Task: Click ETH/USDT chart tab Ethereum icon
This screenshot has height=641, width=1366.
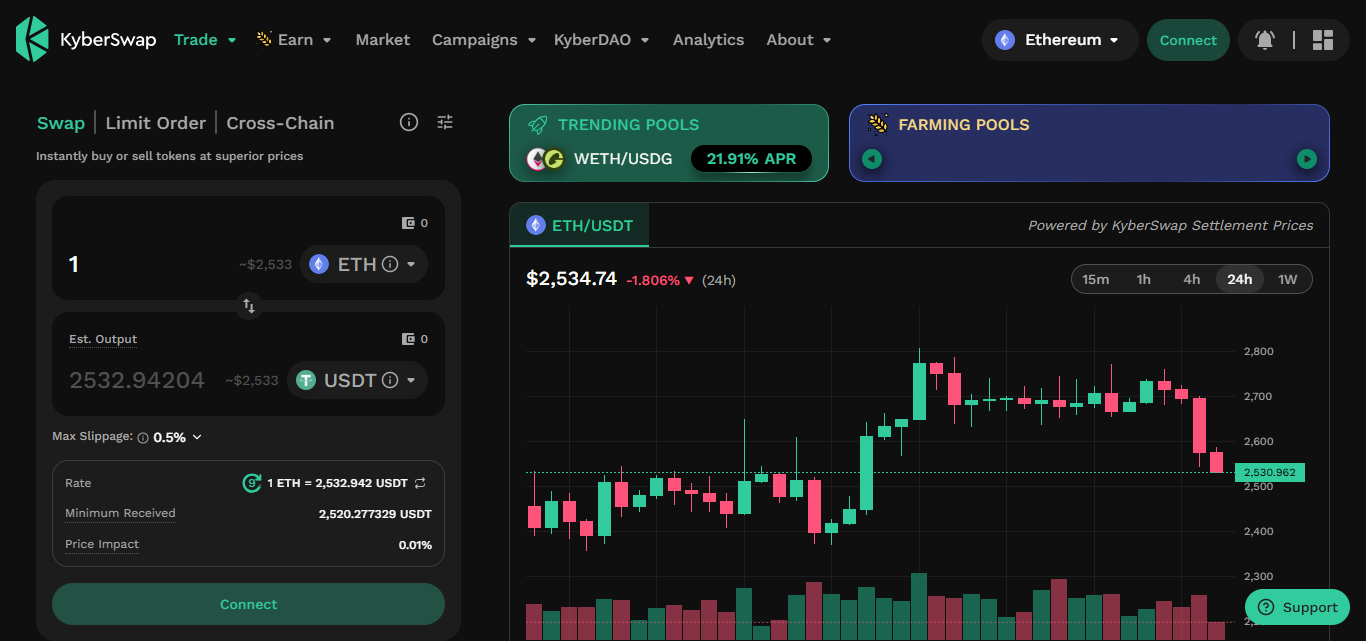Action: click(535, 225)
